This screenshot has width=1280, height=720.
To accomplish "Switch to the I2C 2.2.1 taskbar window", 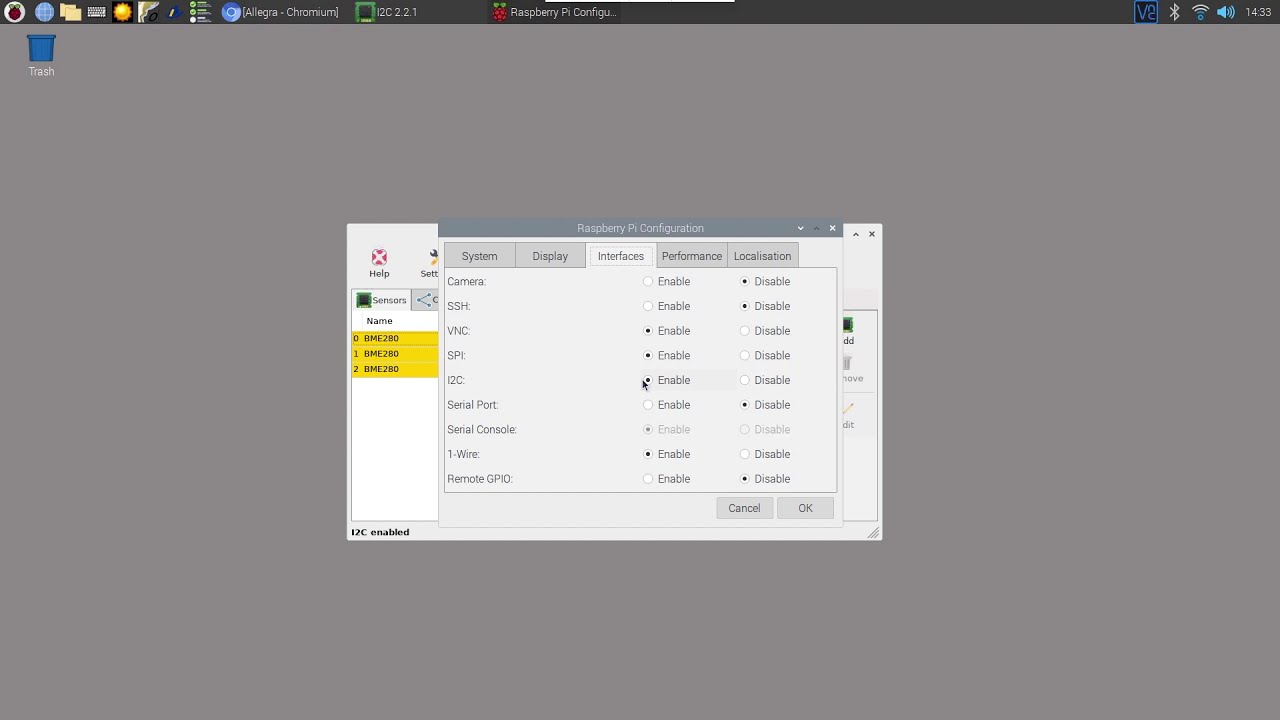I will (388, 12).
